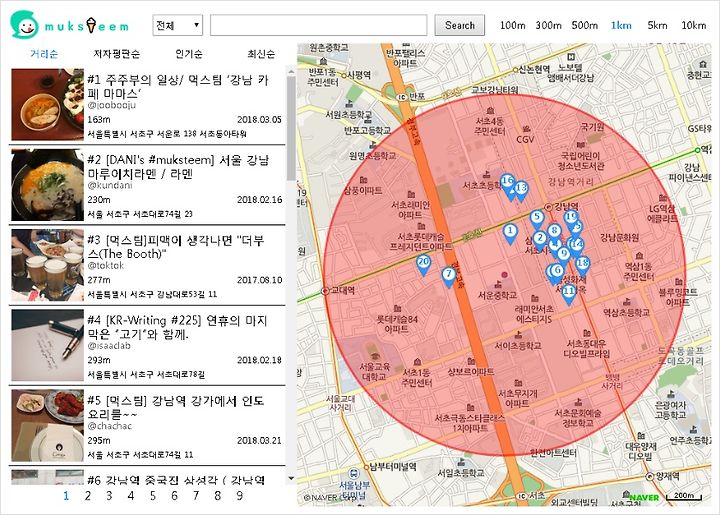Viewport: 720px width, 515px height.
Task: Click map marker number 9
Action: pos(563,255)
